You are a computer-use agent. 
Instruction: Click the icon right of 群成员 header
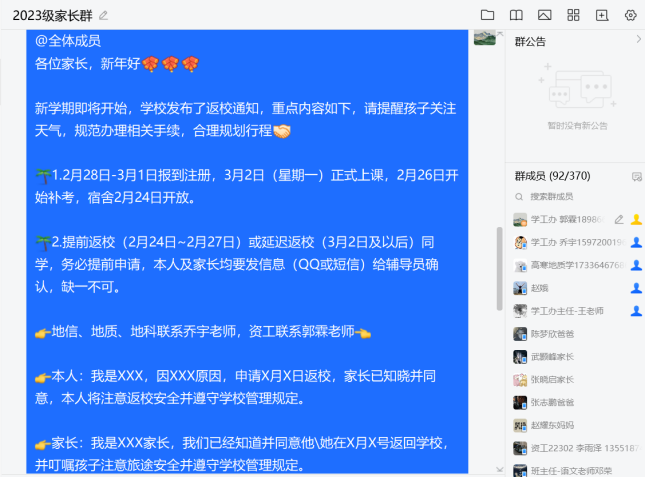(x=636, y=176)
